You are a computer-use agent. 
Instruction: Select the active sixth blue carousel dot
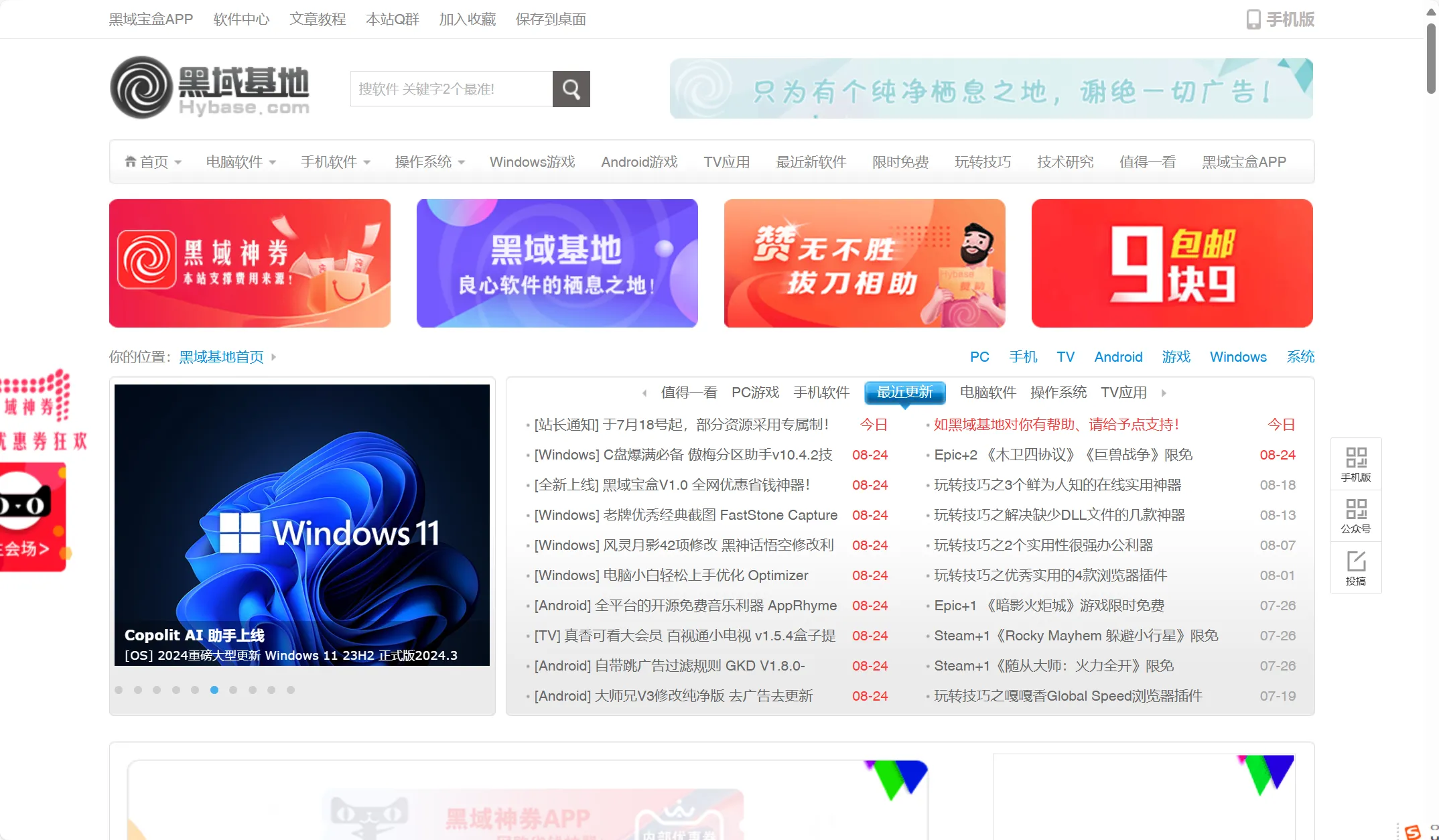click(x=214, y=690)
